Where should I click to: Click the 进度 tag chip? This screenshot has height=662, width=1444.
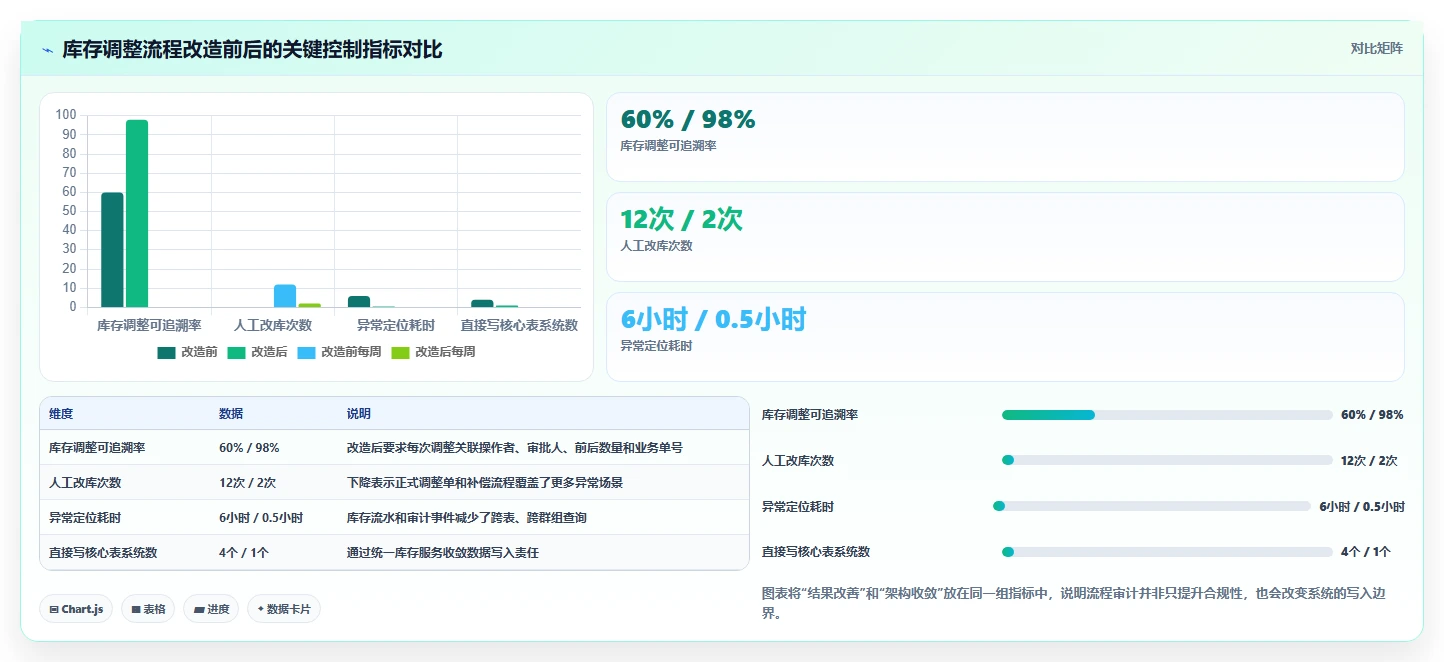211,609
